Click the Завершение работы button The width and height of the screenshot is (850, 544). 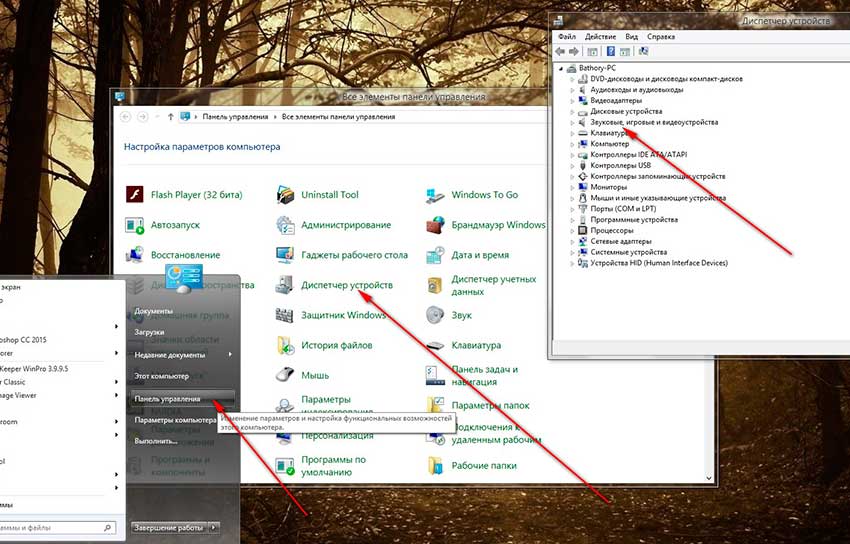tap(169, 527)
